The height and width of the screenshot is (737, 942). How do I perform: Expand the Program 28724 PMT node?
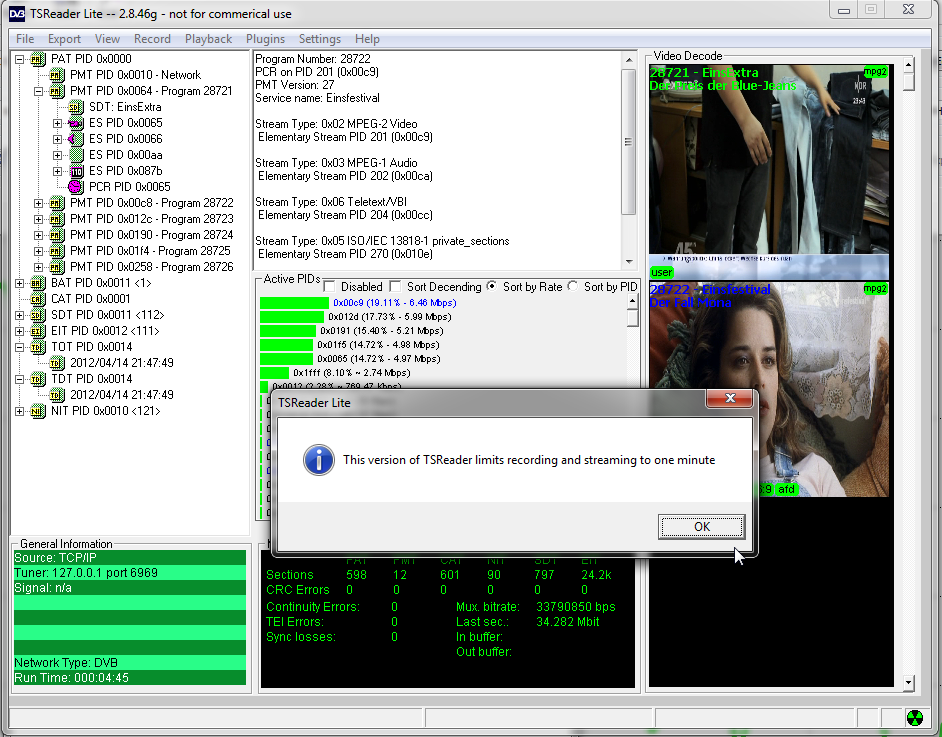[38, 235]
